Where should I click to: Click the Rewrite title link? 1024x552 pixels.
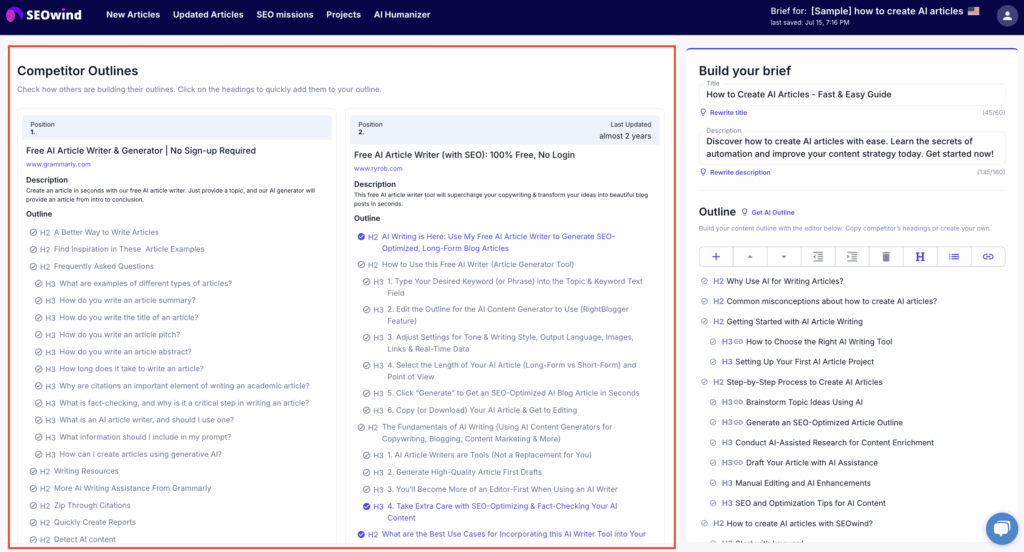click(728, 112)
